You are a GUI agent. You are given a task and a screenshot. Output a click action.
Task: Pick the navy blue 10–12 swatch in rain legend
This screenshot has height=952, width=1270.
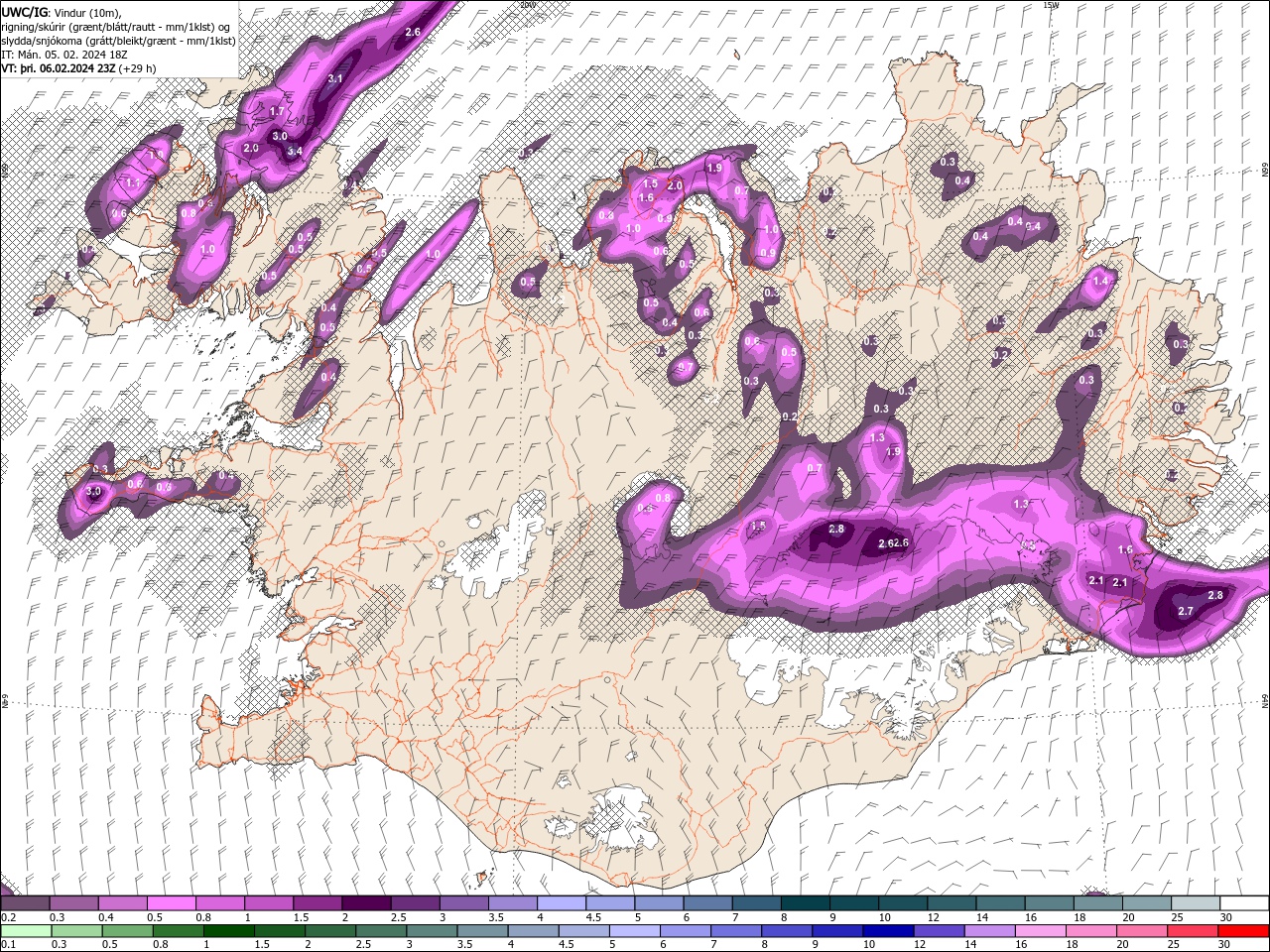tap(888, 931)
